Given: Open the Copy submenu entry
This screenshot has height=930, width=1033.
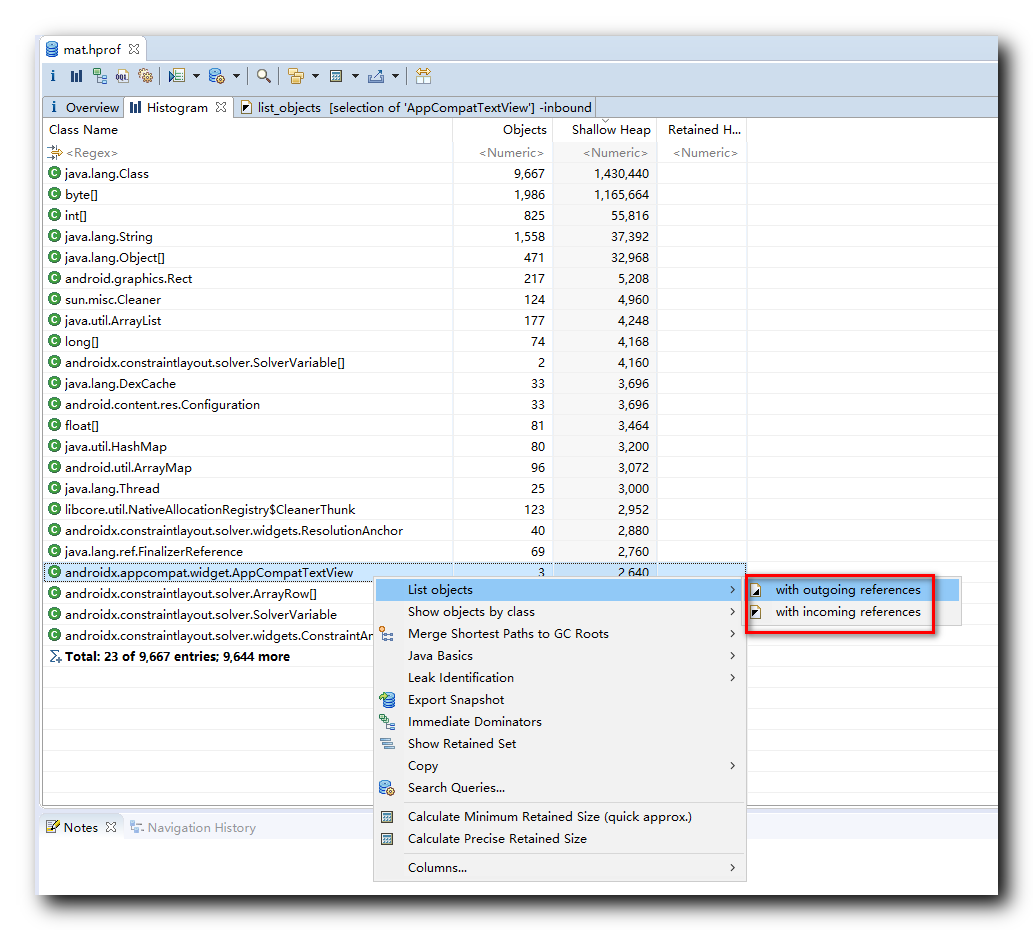Looking at the screenshot, I should (560, 765).
